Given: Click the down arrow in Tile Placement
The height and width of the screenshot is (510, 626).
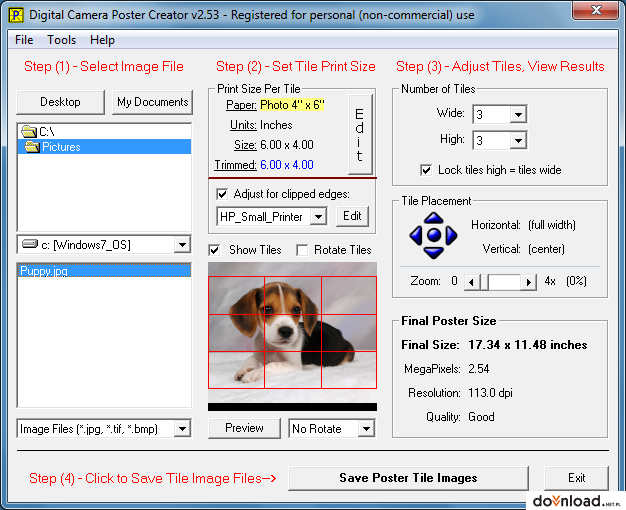Looking at the screenshot, I should tap(434, 253).
